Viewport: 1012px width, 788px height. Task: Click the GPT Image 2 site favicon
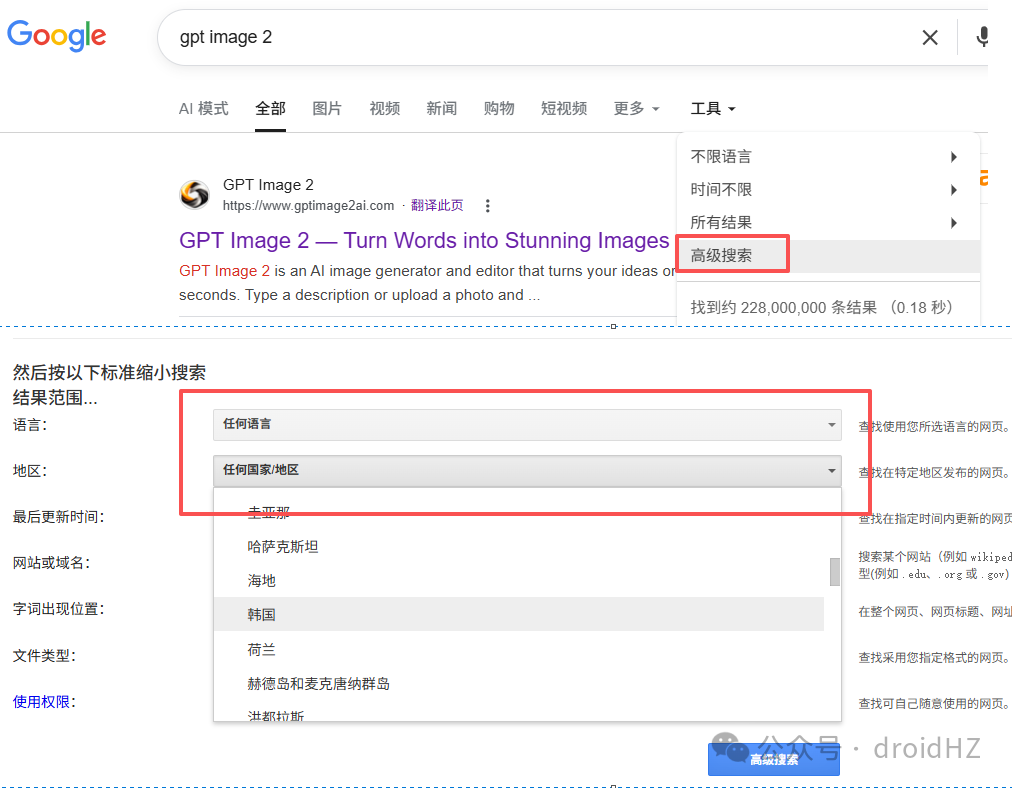click(194, 194)
